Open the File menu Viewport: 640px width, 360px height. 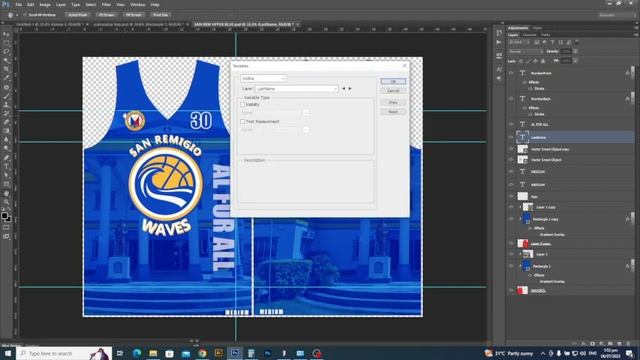pos(19,4)
